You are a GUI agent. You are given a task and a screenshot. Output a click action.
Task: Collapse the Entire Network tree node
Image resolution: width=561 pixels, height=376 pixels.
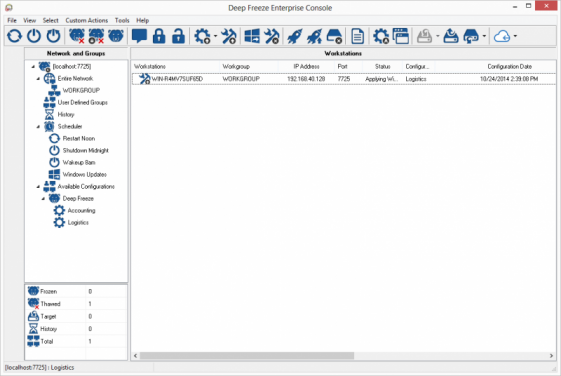(38, 79)
